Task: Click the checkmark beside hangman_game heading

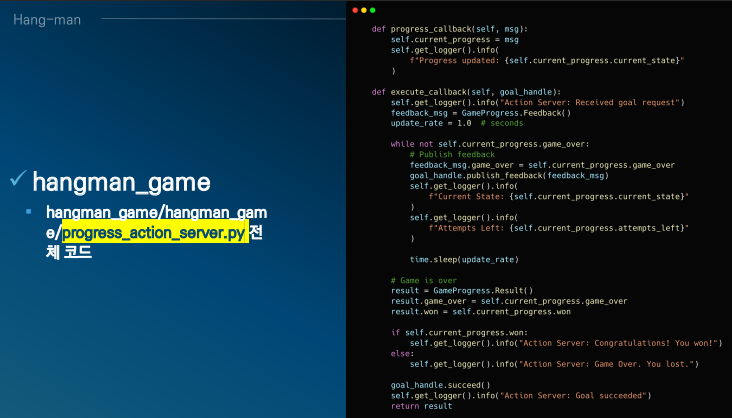Action: pyautogui.click(x=18, y=178)
